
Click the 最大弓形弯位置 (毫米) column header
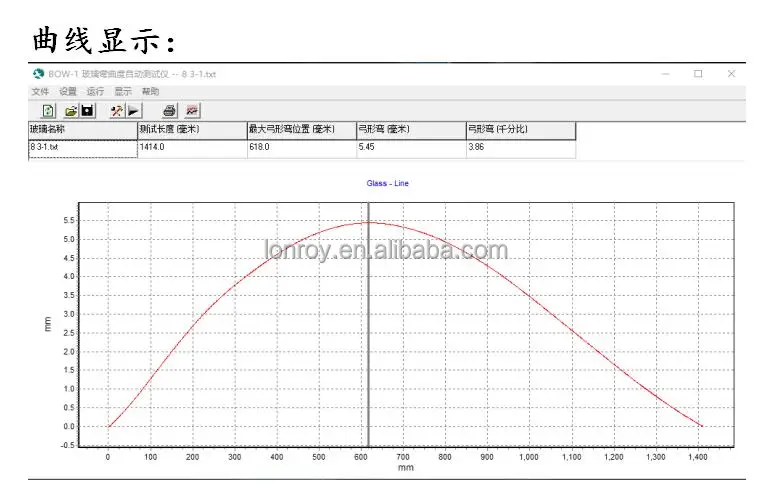tap(301, 130)
